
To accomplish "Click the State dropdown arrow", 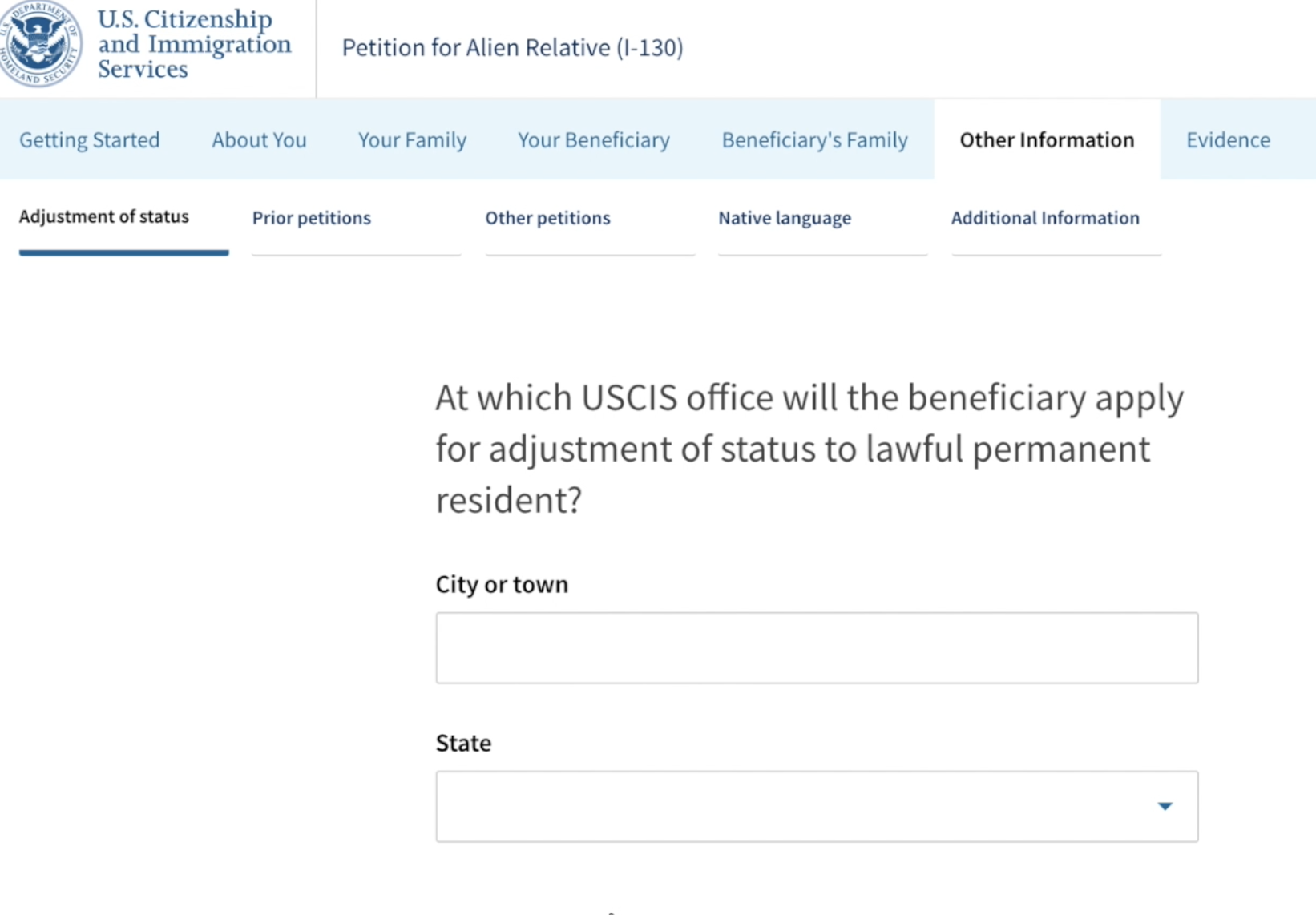I will click(x=1165, y=806).
